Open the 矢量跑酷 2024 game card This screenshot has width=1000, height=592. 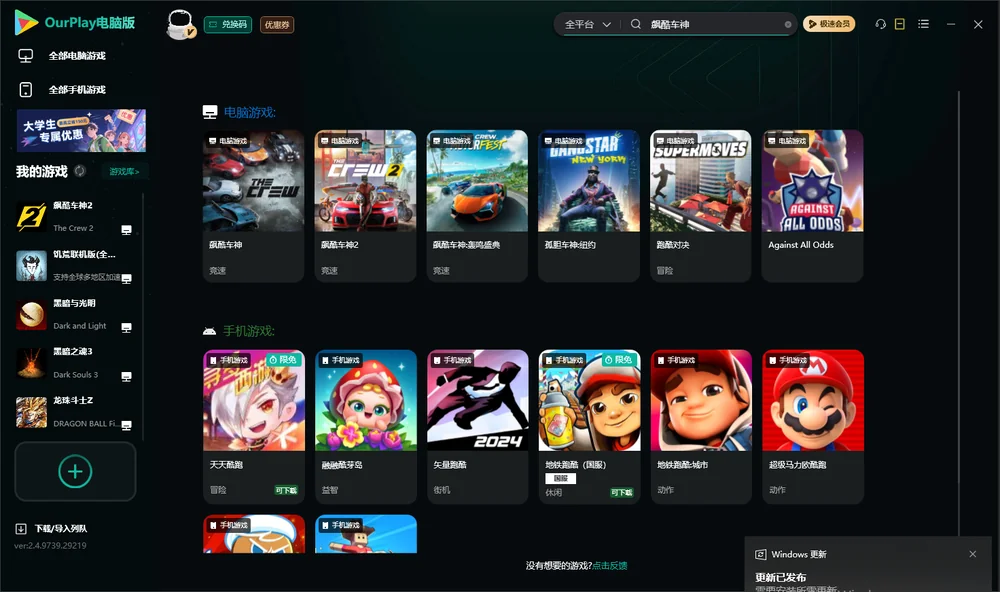click(x=477, y=426)
